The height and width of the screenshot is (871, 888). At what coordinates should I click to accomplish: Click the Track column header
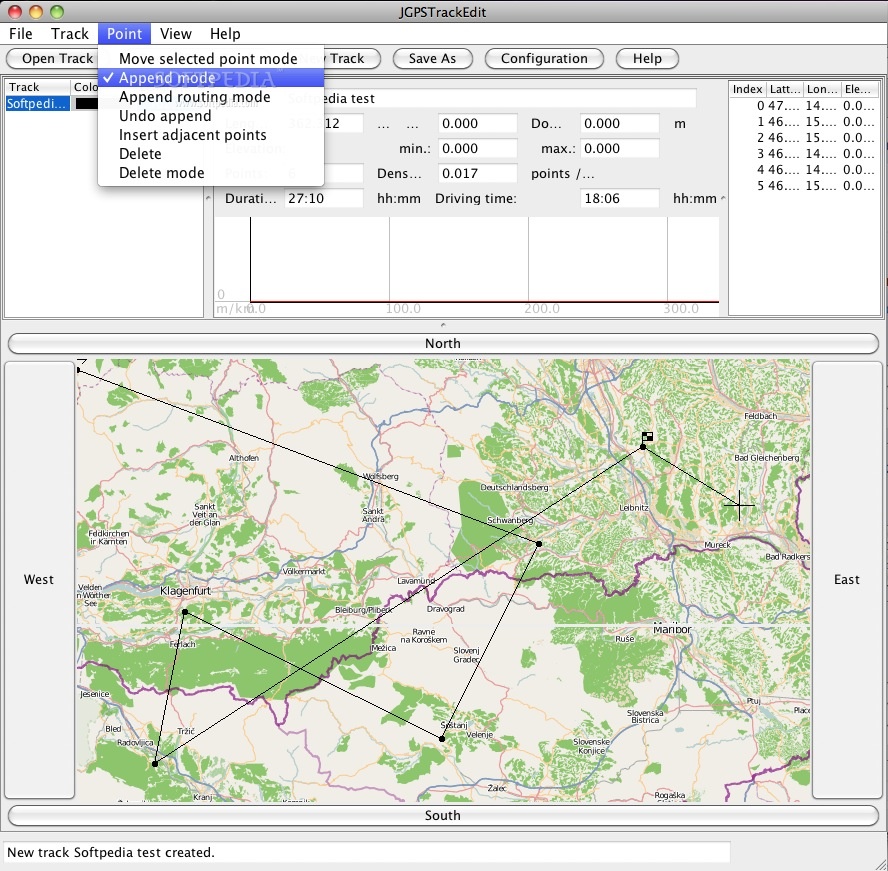pyautogui.click(x=37, y=87)
